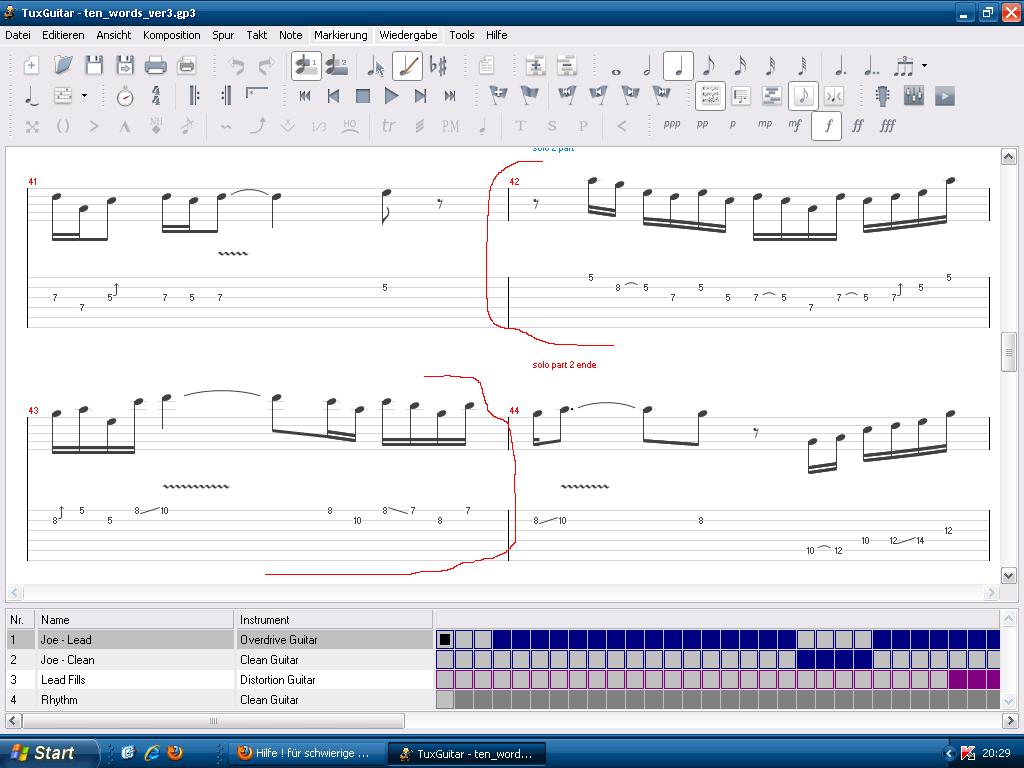Select the 'fff' dynamic
Screen dimensions: 1024x768
887,125
